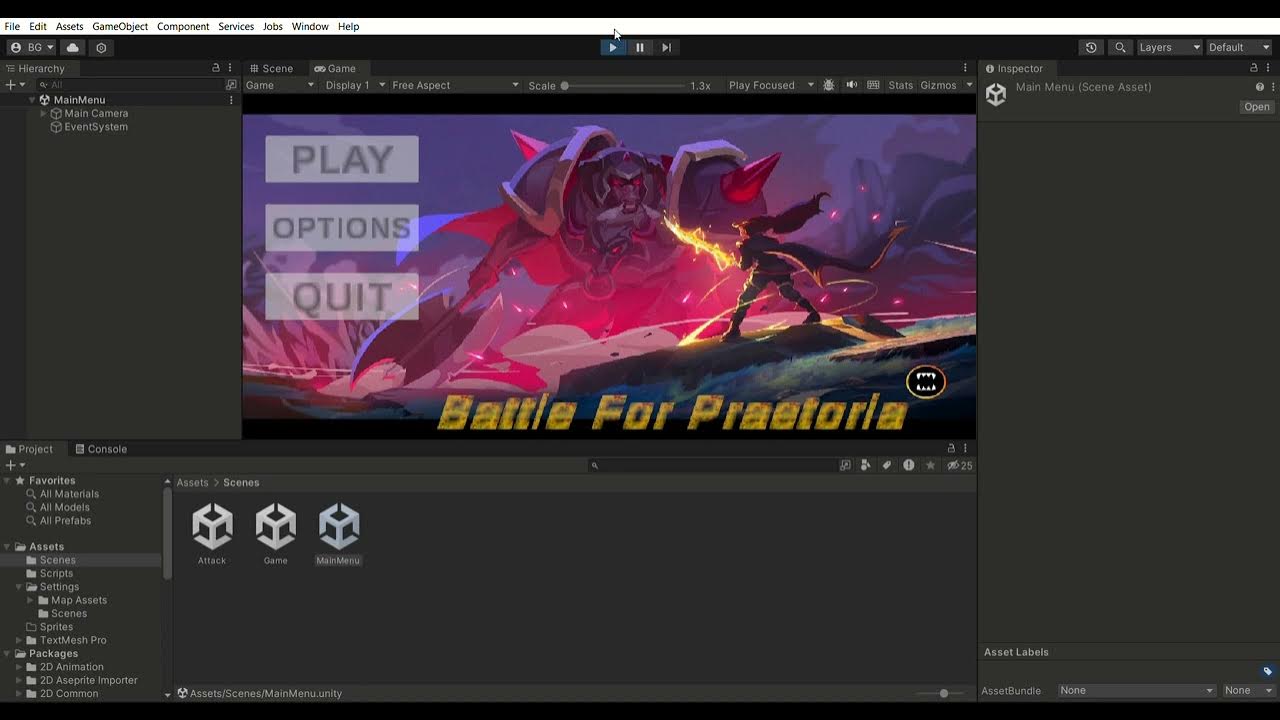Open the Edit menu
1280x720 pixels.
38,26
